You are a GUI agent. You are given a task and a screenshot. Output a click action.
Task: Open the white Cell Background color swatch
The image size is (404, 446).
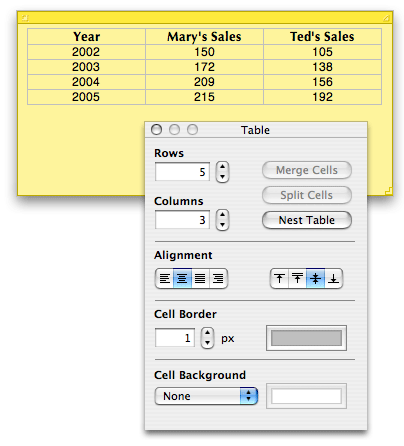coord(306,396)
